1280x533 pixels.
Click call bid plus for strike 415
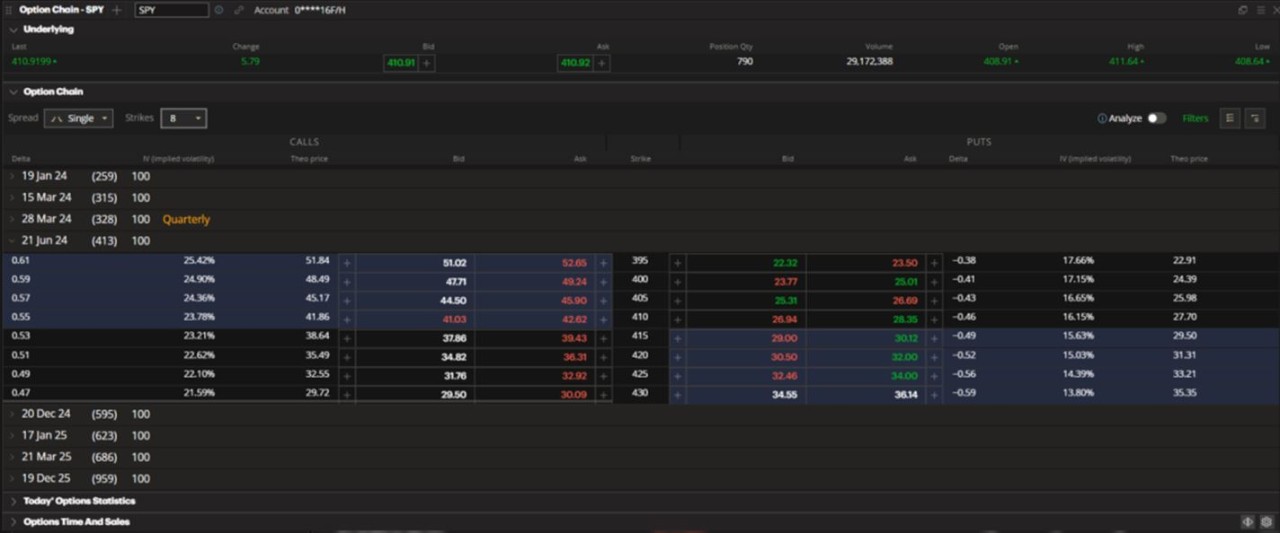[347, 338]
